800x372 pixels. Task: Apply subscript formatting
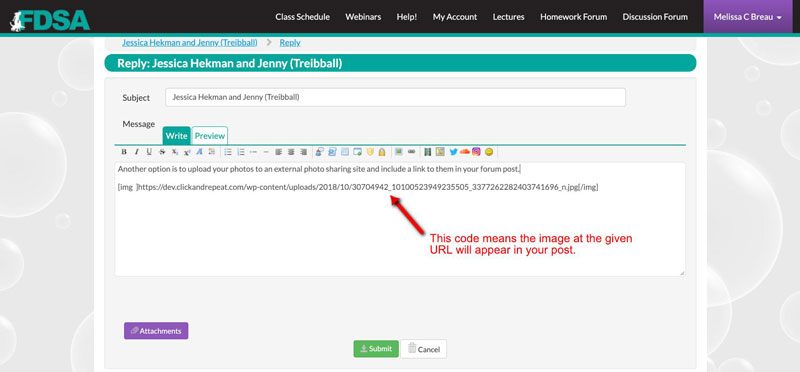[x=175, y=152]
